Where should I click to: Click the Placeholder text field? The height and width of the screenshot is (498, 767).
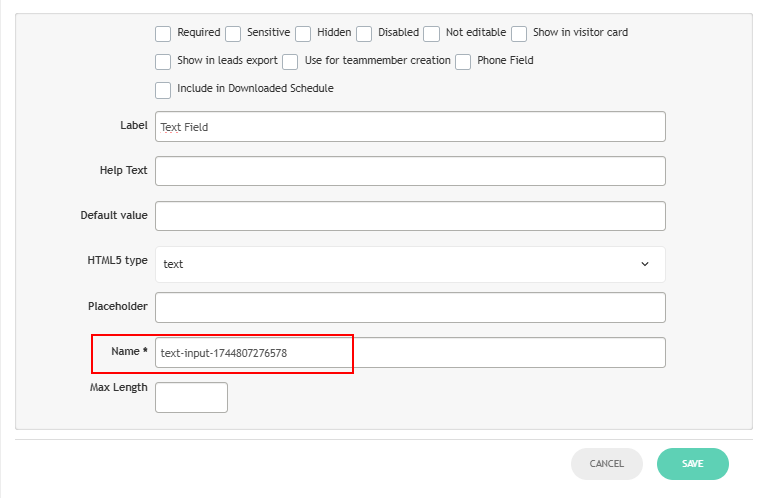pyautogui.click(x=410, y=307)
